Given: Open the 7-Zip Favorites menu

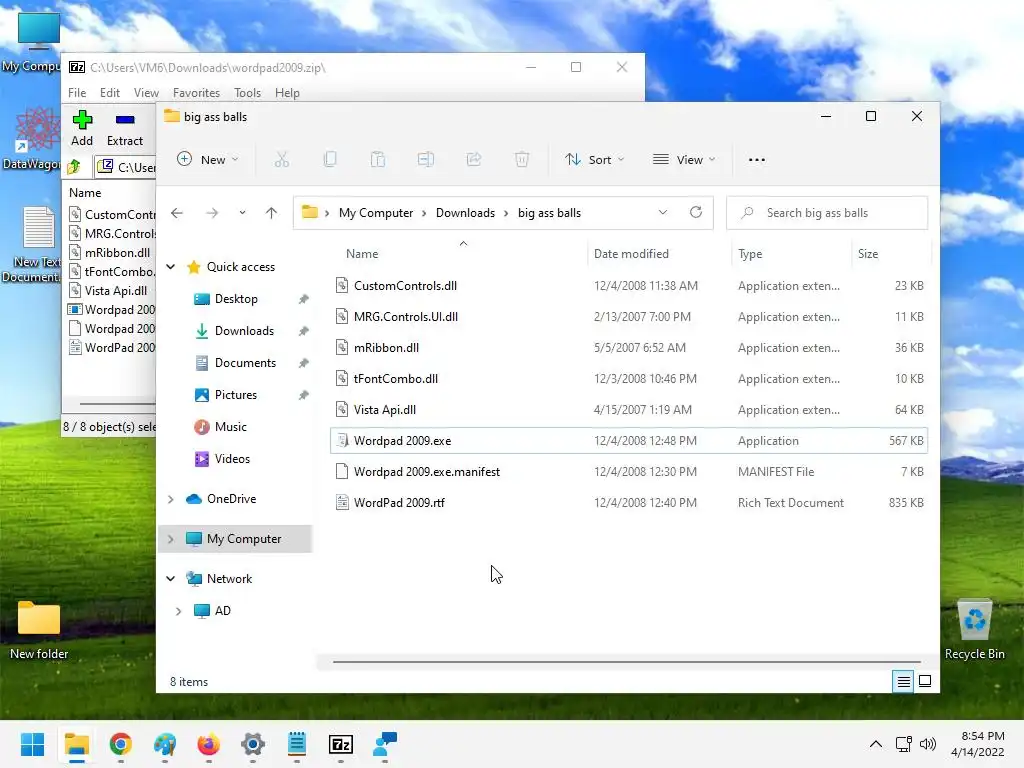Looking at the screenshot, I should [x=196, y=93].
